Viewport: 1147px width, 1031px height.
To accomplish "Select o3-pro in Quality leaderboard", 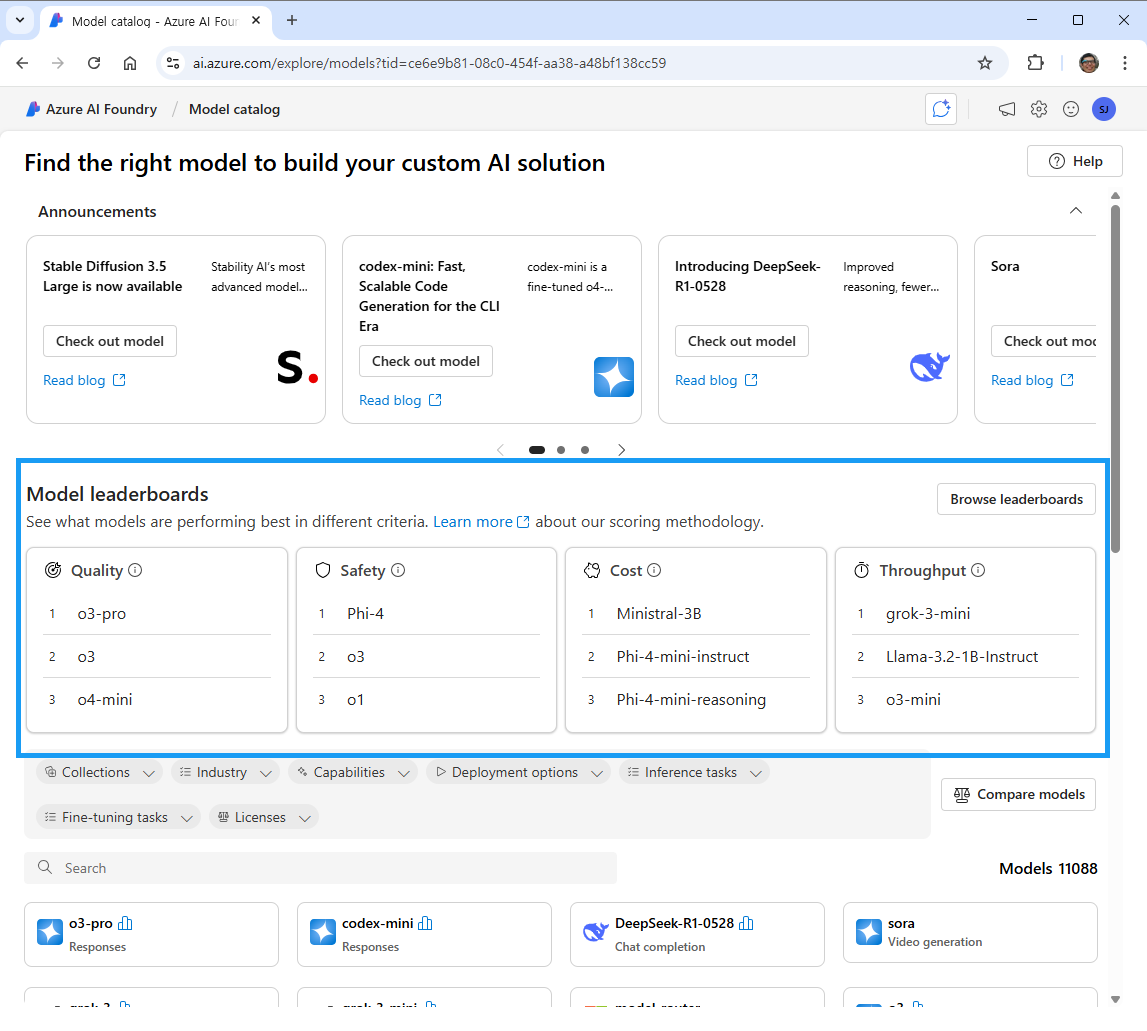I will point(102,614).
